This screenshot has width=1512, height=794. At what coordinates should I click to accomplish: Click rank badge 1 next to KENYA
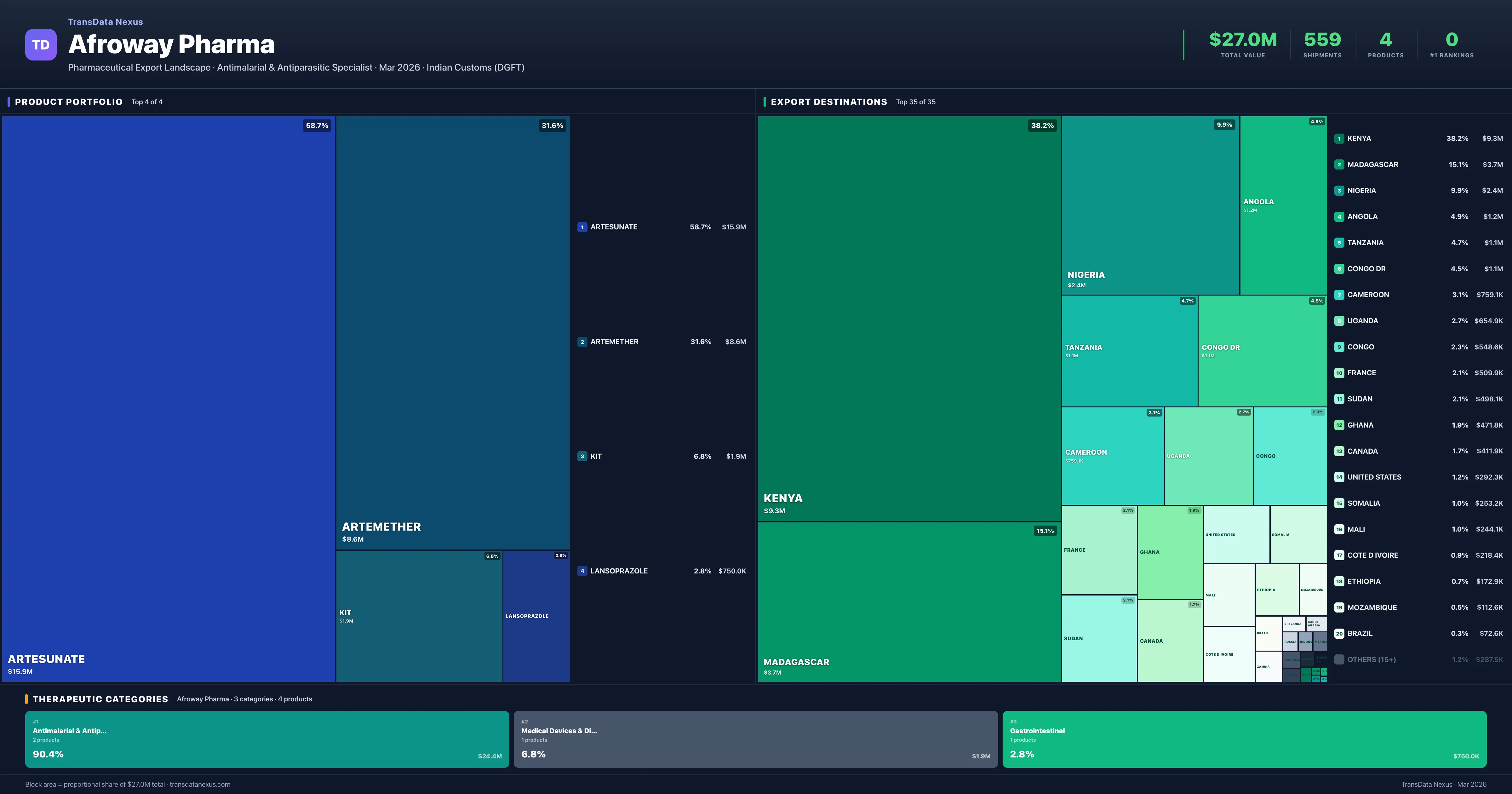point(1339,138)
